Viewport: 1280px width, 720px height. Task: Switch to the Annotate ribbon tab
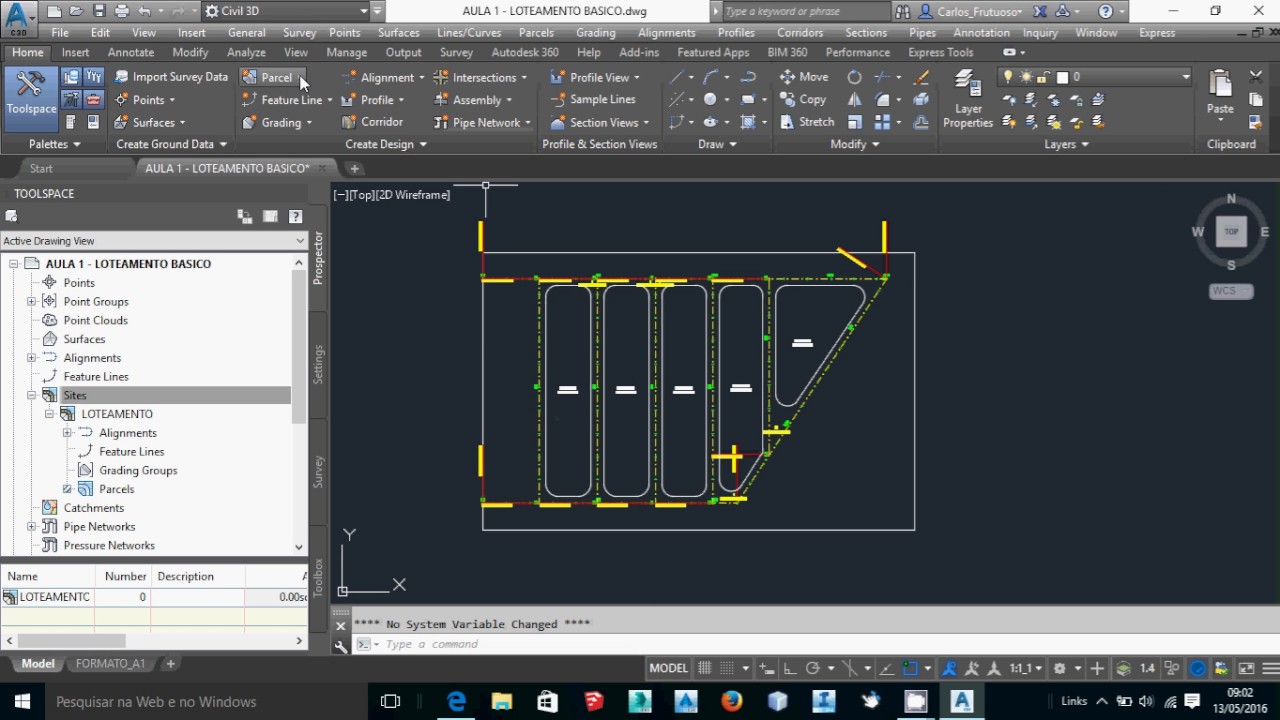pyautogui.click(x=131, y=52)
